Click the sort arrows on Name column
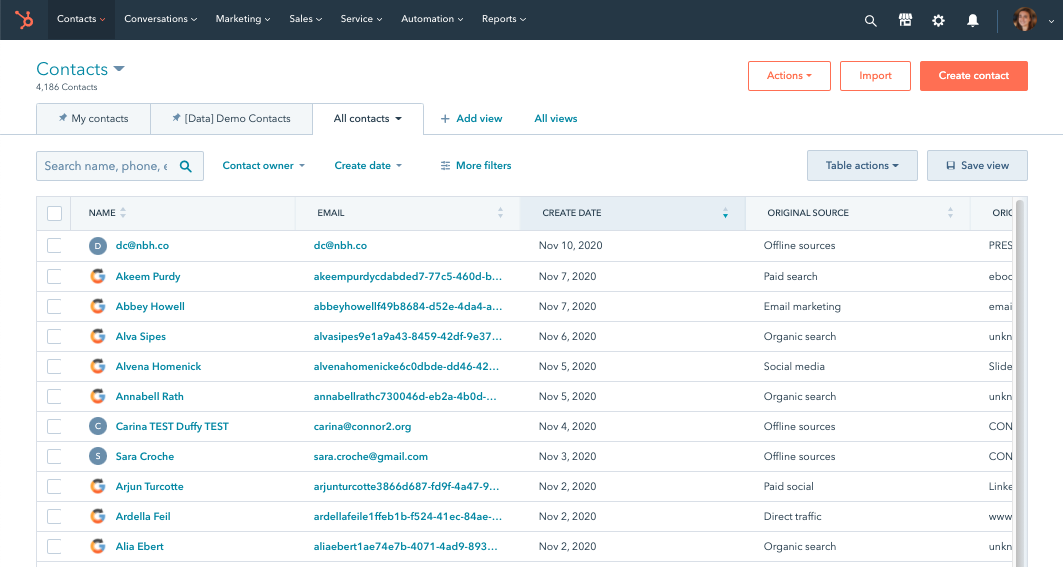The width and height of the screenshot is (1063, 567). click(123, 213)
